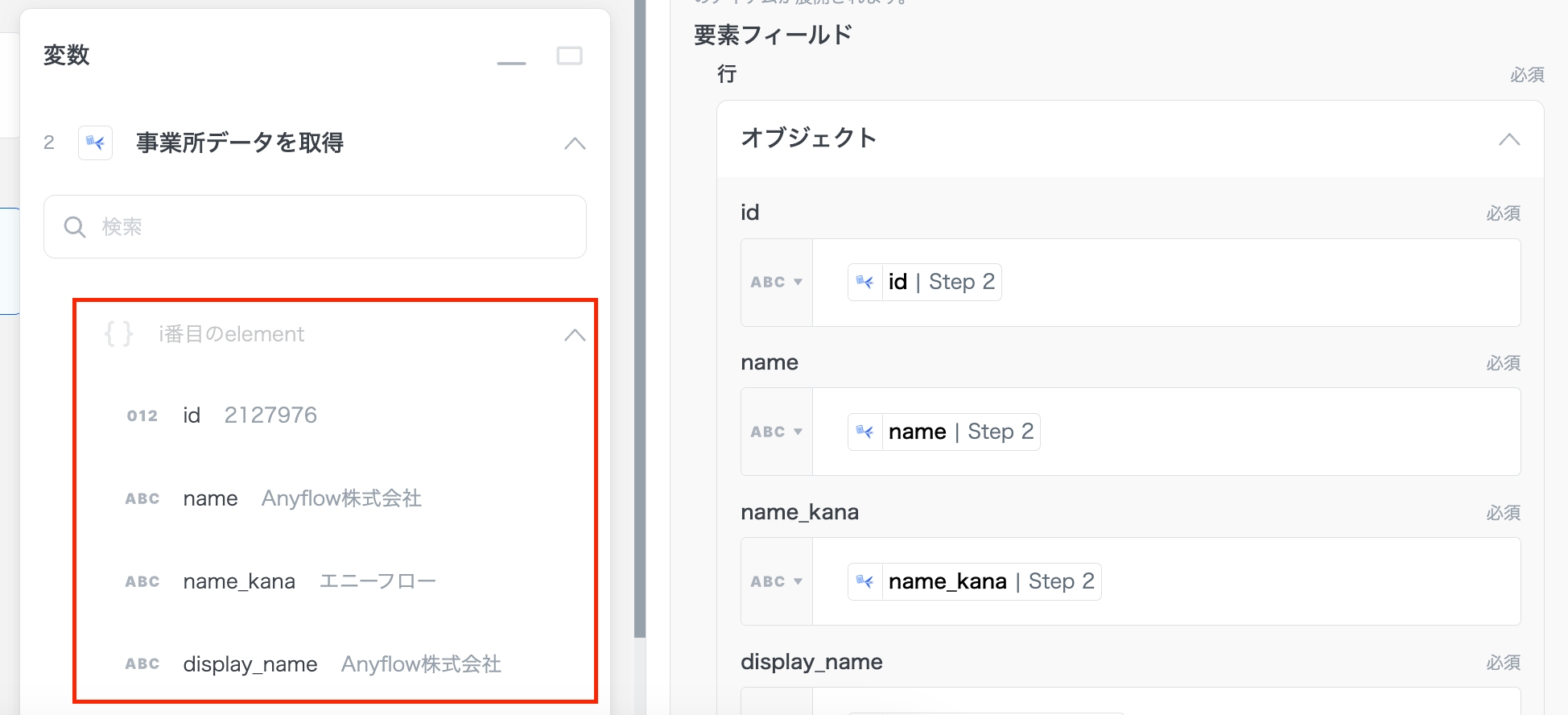Collapse the i番目のelement tree node
The height and width of the screenshot is (715, 1568).
tap(575, 335)
